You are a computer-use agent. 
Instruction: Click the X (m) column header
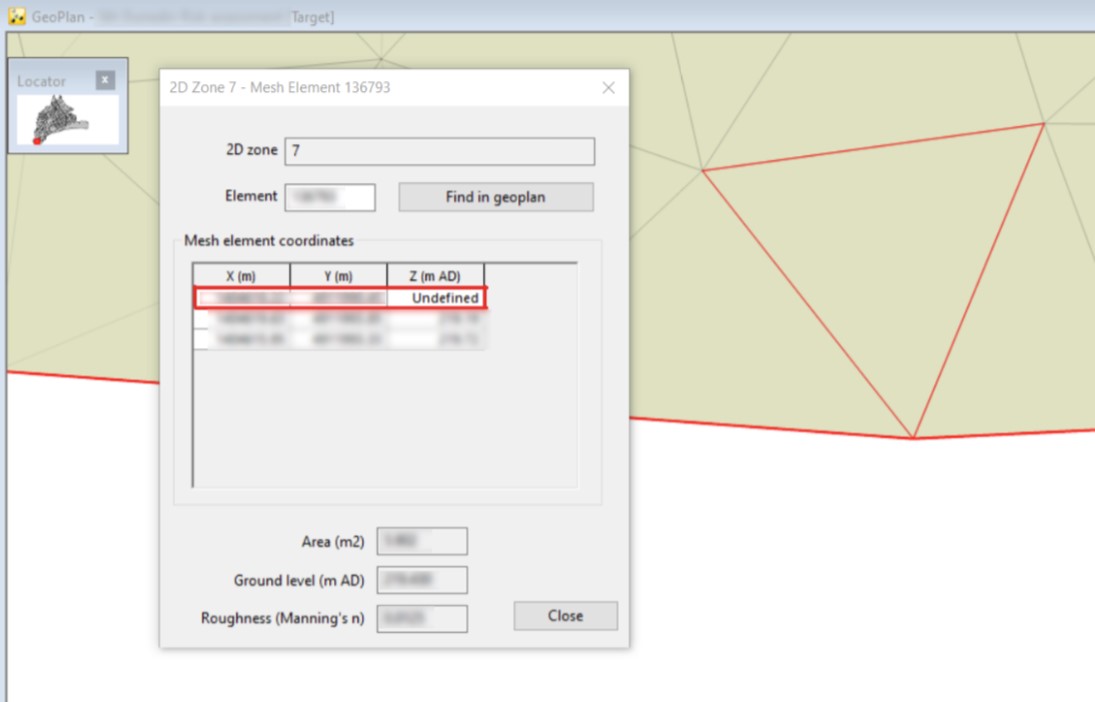[x=242, y=274]
